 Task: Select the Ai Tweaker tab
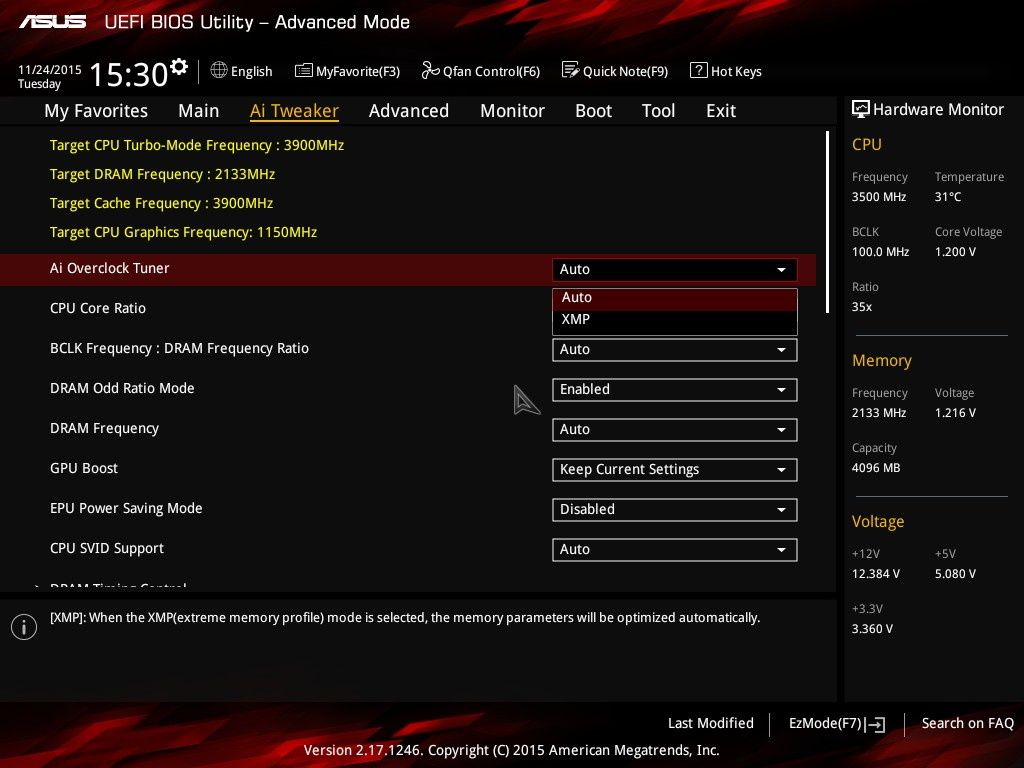294,111
